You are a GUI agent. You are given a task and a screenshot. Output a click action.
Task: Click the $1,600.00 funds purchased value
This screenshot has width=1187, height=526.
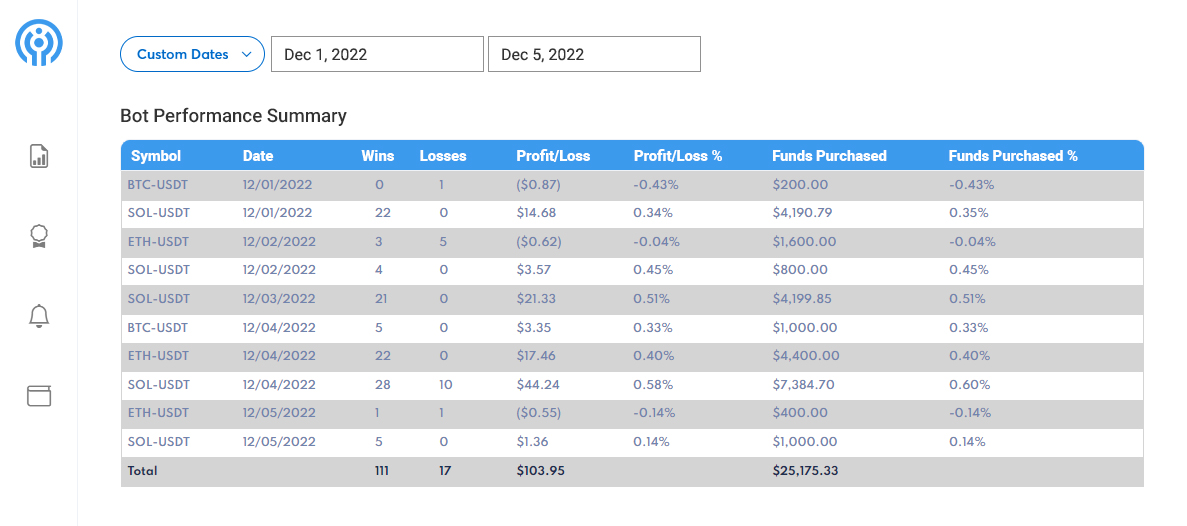coord(804,242)
